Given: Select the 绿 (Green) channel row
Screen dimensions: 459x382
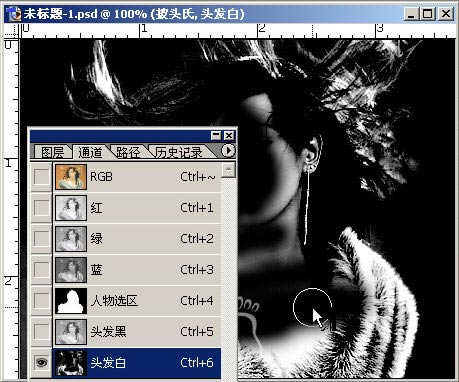Looking at the screenshot, I should click(137, 239).
